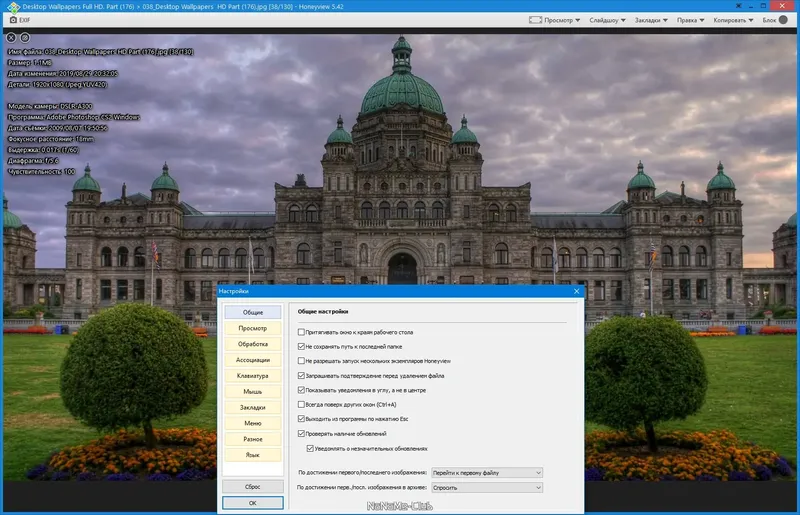
Task: Open the Язык settings tab
Action: pyautogui.click(x=253, y=455)
